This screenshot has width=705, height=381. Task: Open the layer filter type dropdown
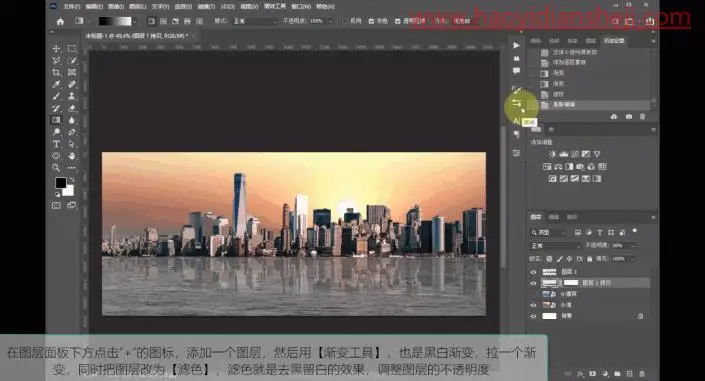pos(548,233)
